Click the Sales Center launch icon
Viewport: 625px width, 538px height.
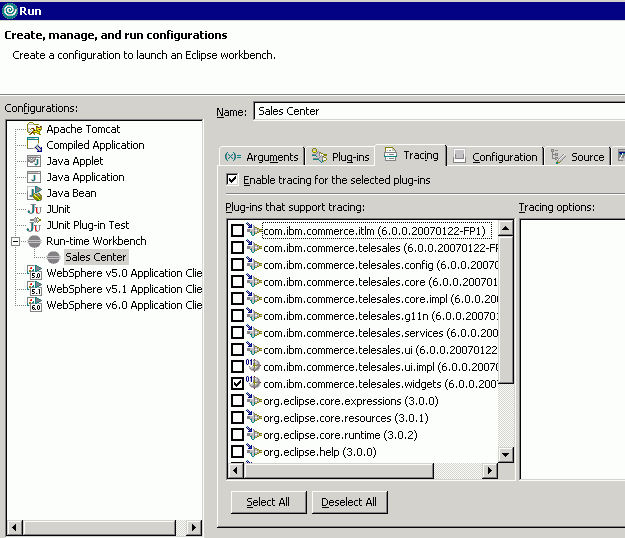53,257
